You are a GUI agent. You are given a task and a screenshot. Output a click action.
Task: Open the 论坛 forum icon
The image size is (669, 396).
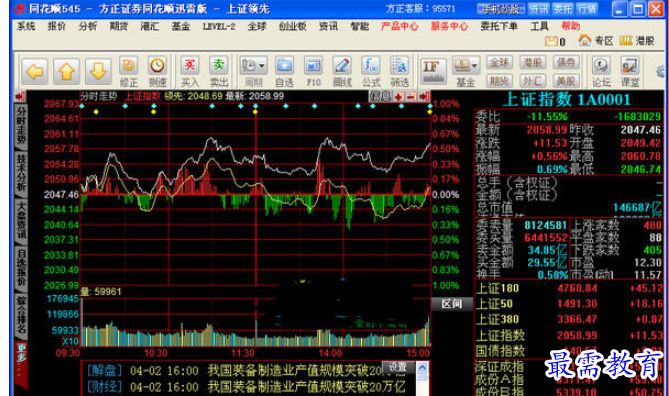601,71
